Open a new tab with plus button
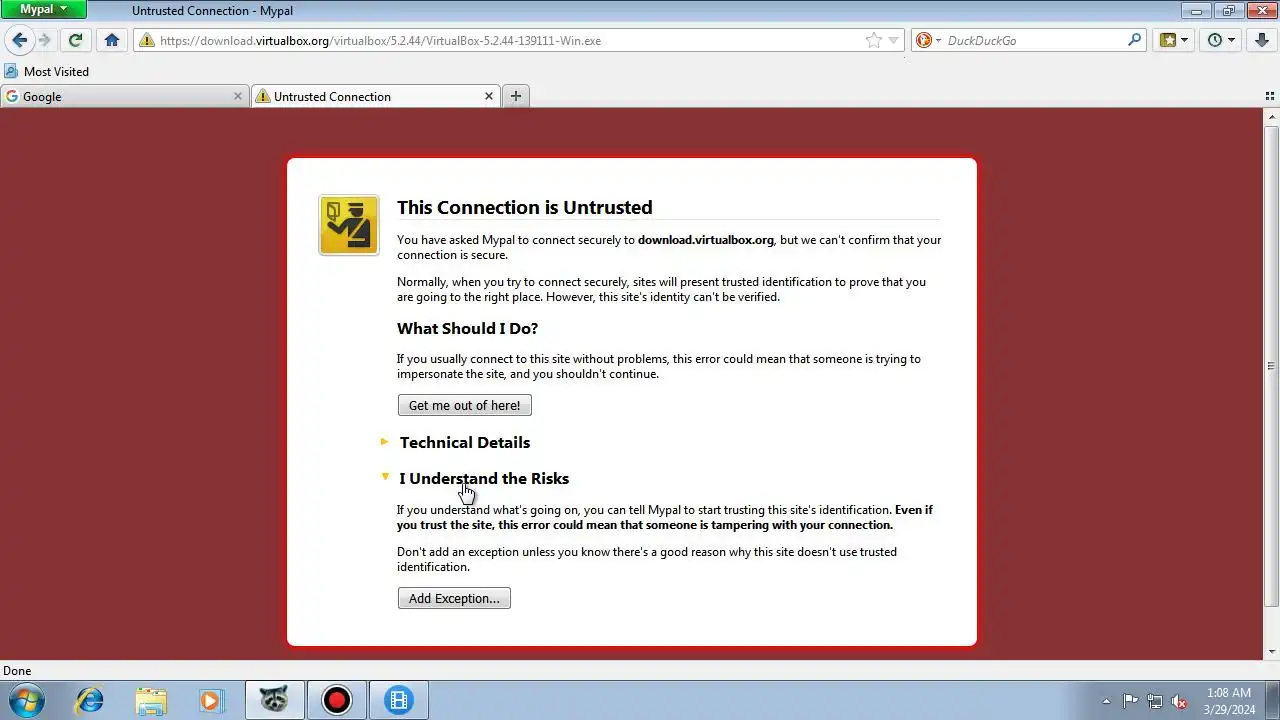Viewport: 1280px width, 720px height. (x=516, y=96)
